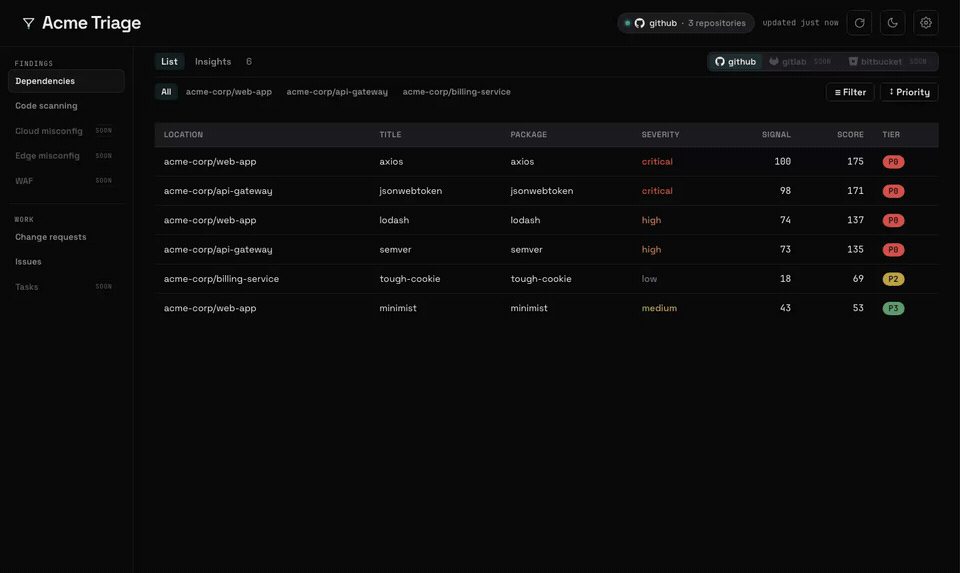Click acme-corp/billing-service location cell
960x573 pixels.
click(221, 279)
